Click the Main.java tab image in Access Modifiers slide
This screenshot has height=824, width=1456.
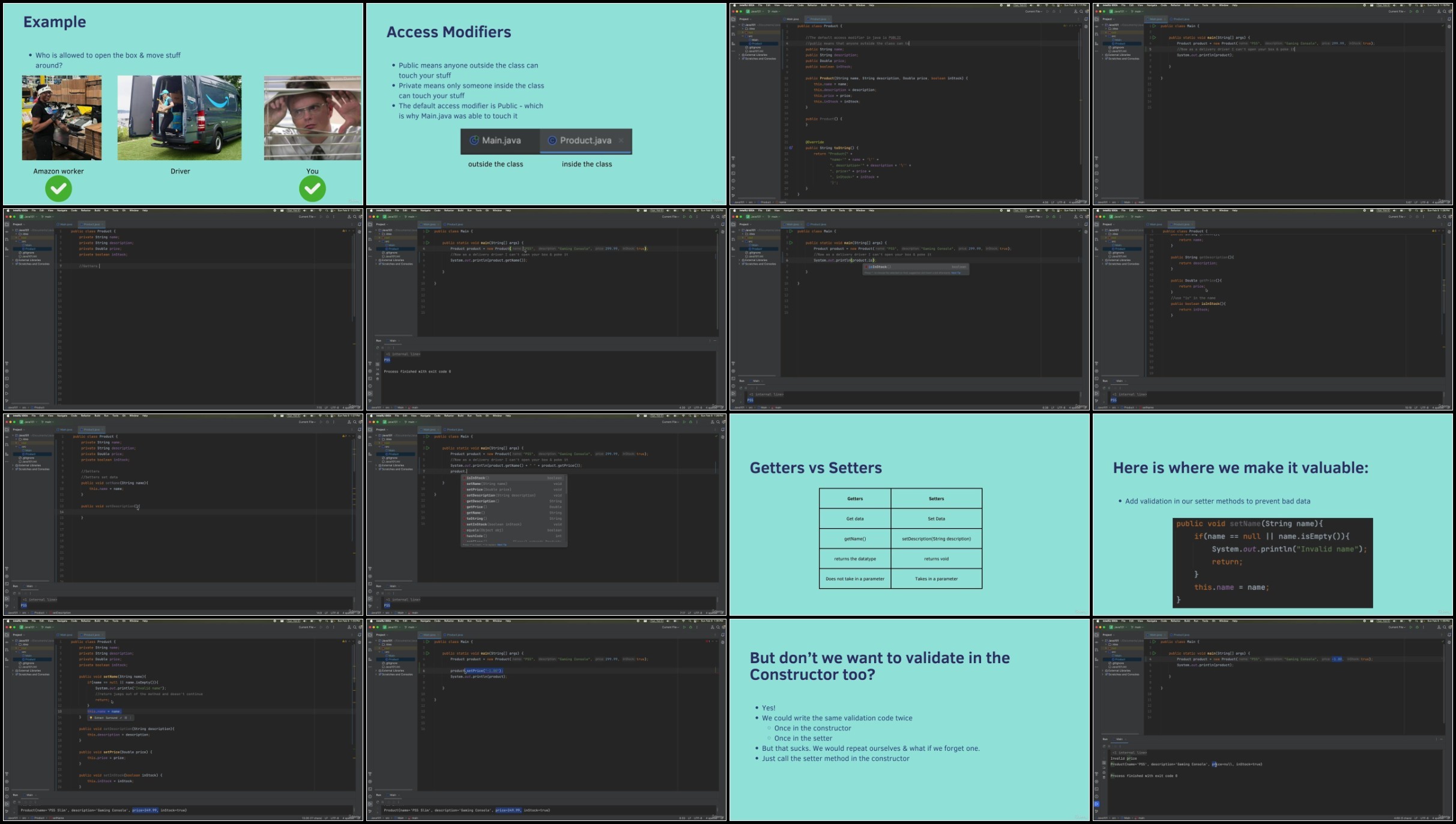click(500, 140)
